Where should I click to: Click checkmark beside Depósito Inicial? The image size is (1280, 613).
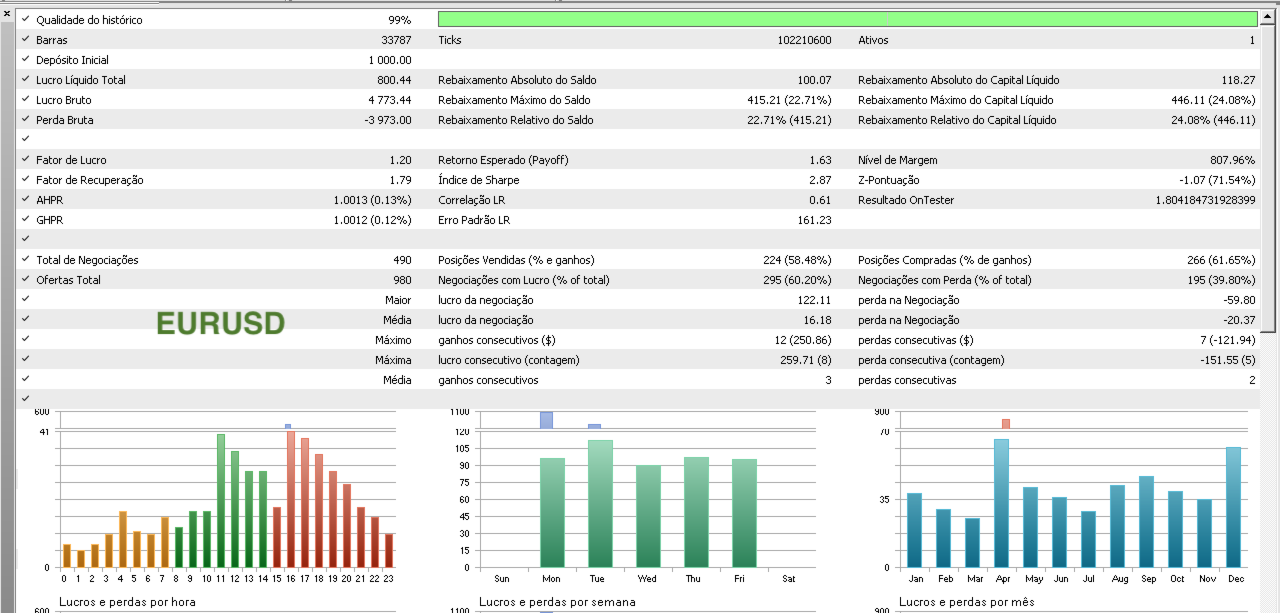click(25, 60)
